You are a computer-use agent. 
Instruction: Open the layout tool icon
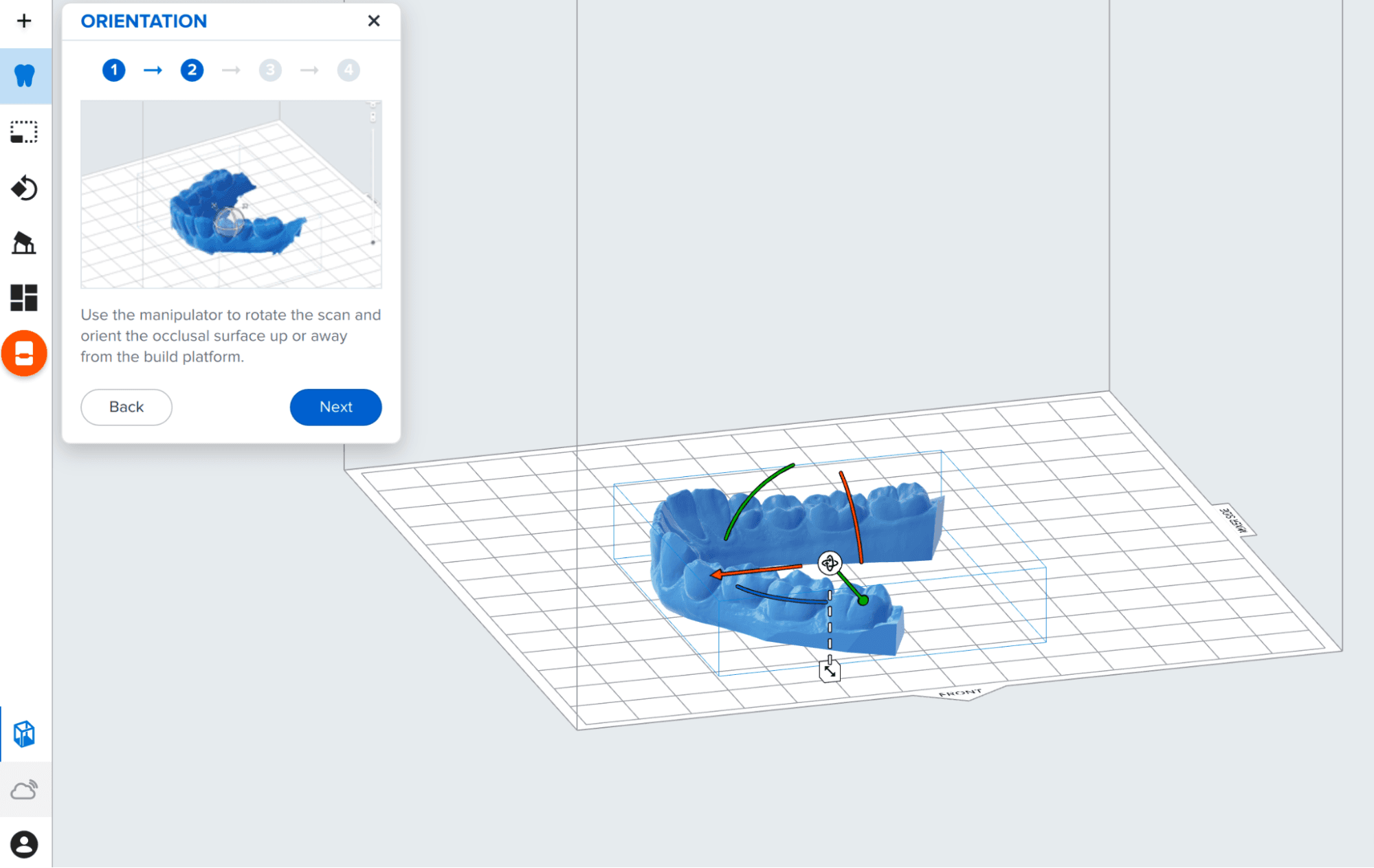point(24,298)
